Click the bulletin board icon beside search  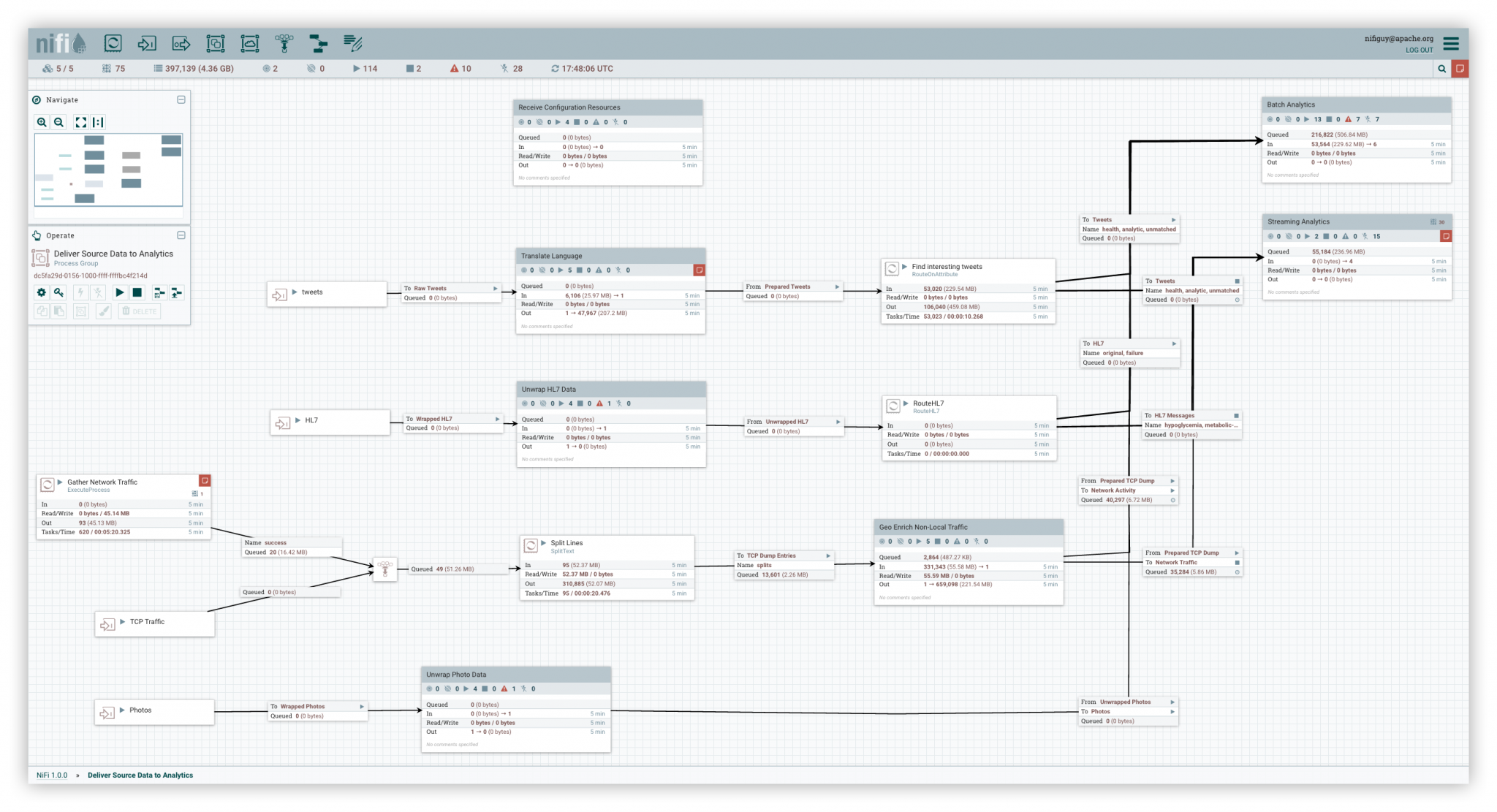1460,69
